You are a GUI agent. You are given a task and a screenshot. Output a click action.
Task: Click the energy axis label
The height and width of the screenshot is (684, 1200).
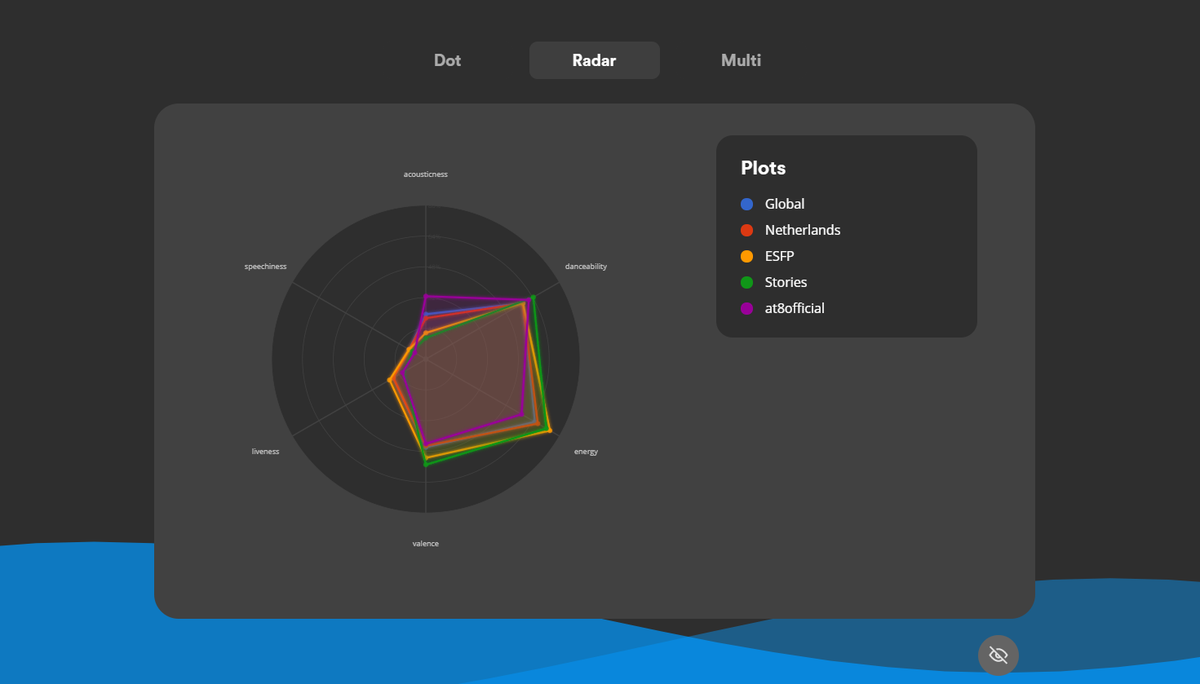click(586, 451)
